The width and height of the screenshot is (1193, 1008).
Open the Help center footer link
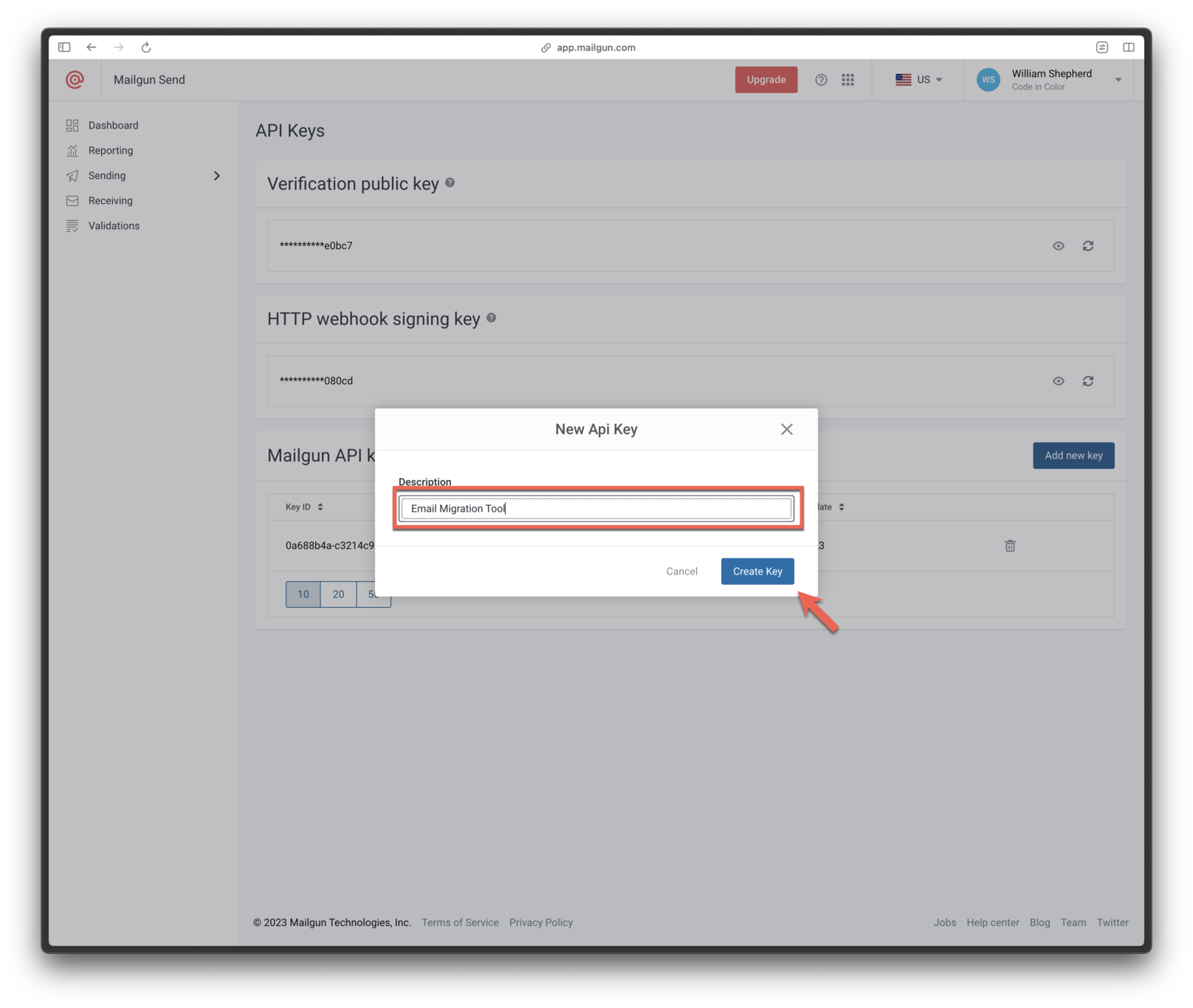pyautogui.click(x=992, y=923)
